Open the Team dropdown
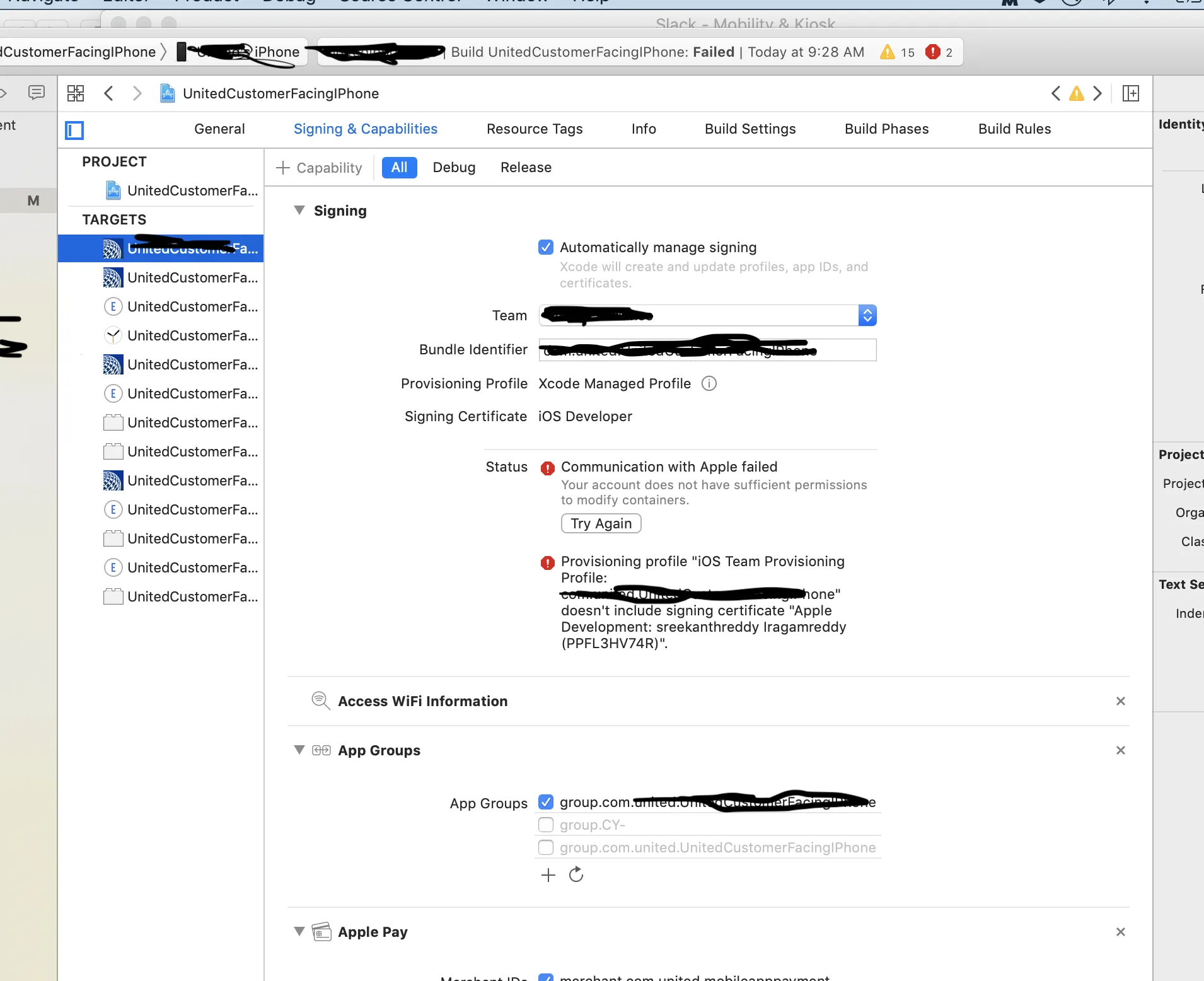 (x=707, y=315)
